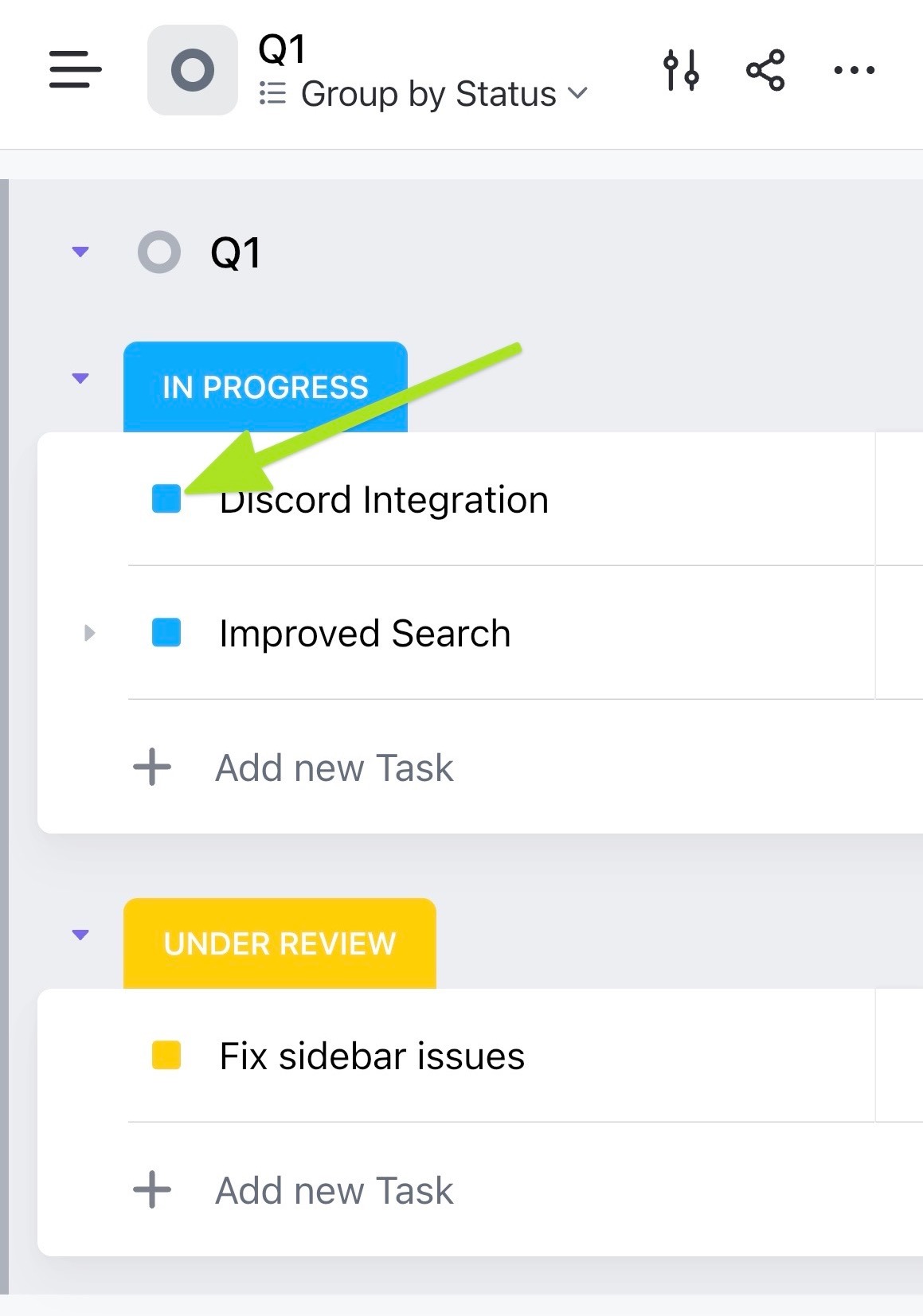This screenshot has height=1316, width=923.
Task: Open the filter settings sliders icon
Action: [x=681, y=70]
